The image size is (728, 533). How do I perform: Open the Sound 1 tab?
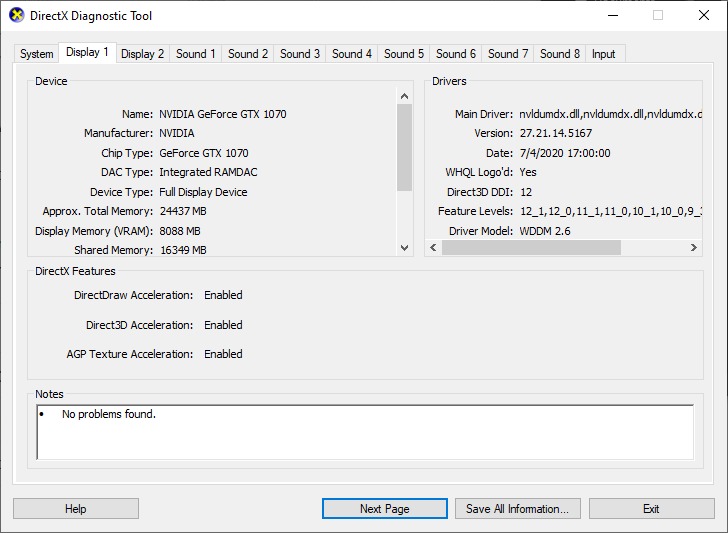(195, 54)
